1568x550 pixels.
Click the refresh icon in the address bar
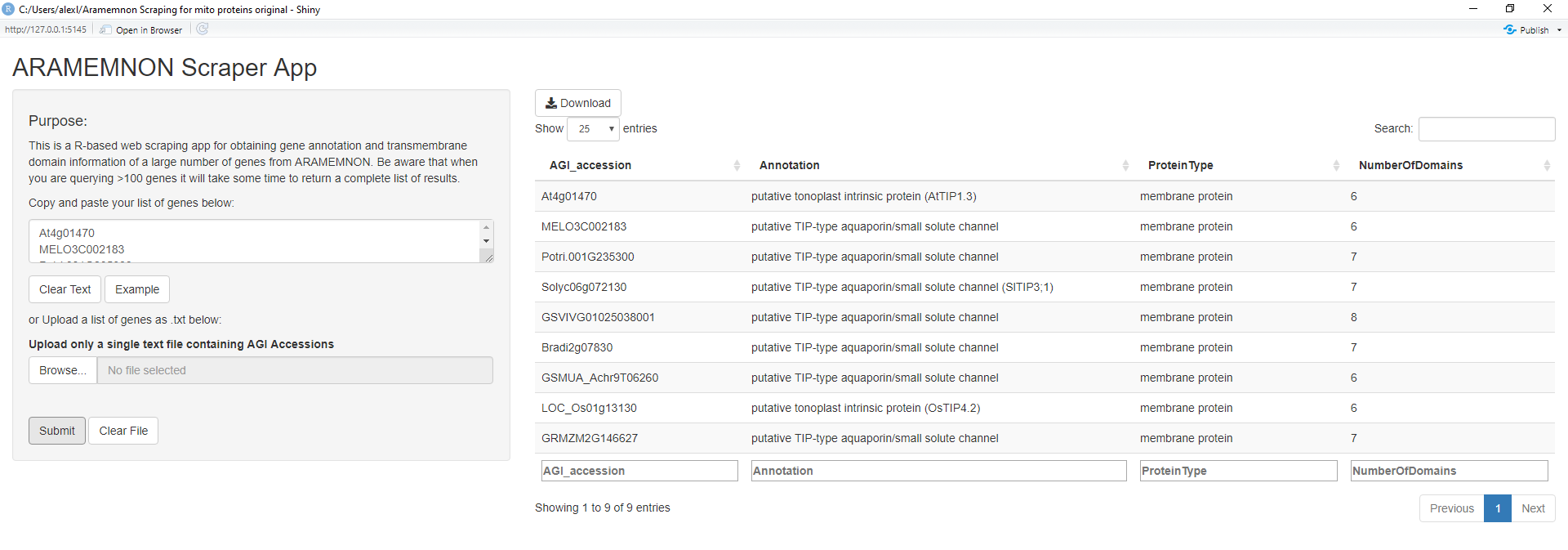click(203, 29)
